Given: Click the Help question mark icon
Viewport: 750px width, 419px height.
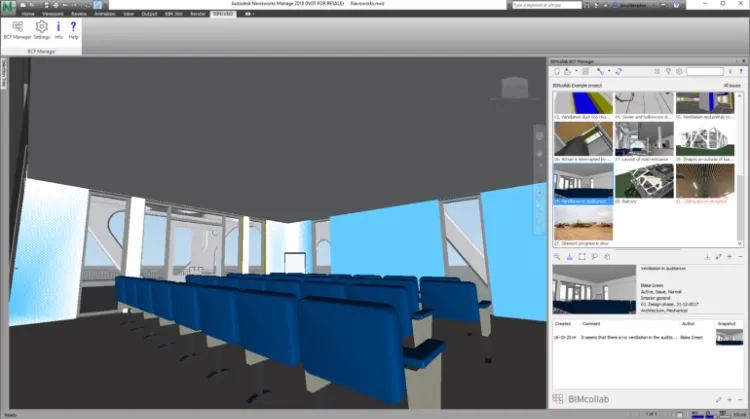Looking at the screenshot, I should point(73,29).
